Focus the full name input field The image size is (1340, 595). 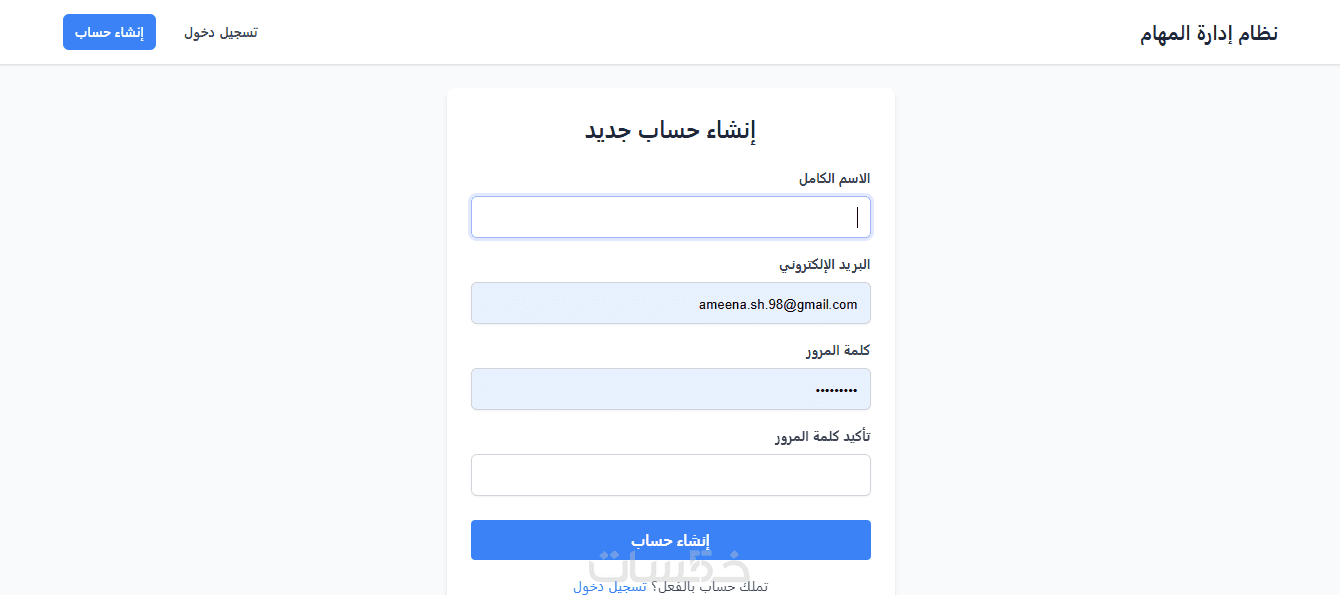670,217
